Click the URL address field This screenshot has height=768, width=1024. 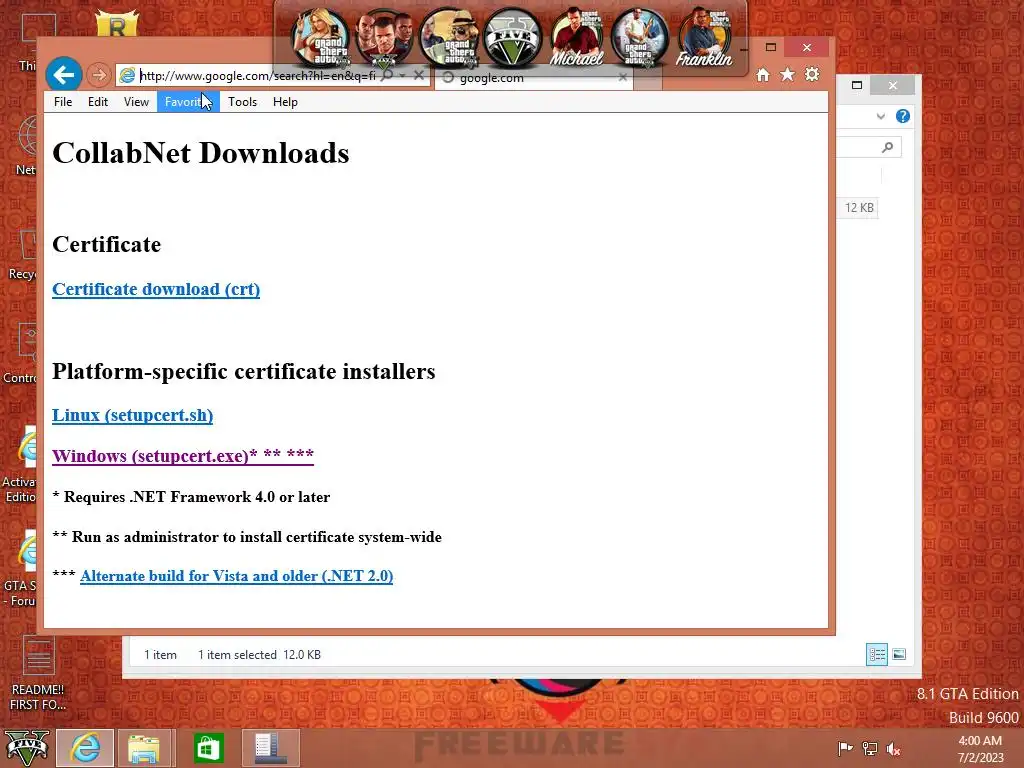pyautogui.click(x=257, y=75)
